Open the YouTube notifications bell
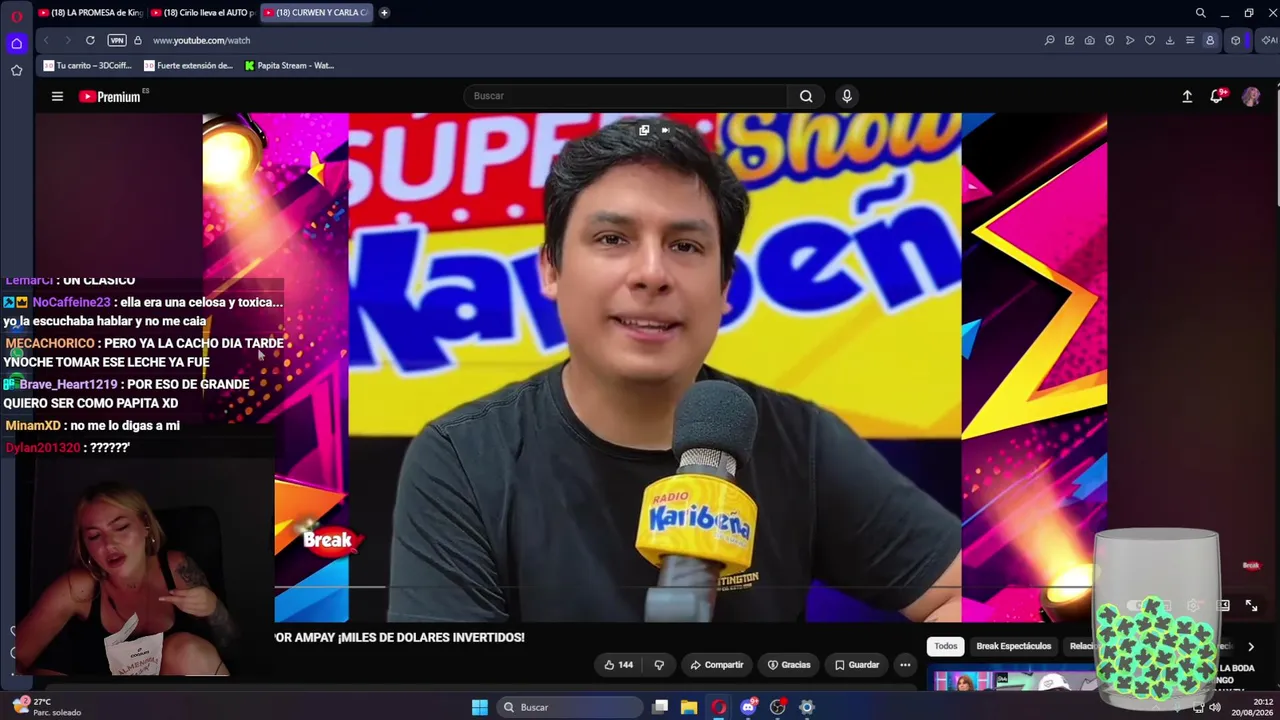This screenshot has width=1280, height=720. click(x=1217, y=96)
